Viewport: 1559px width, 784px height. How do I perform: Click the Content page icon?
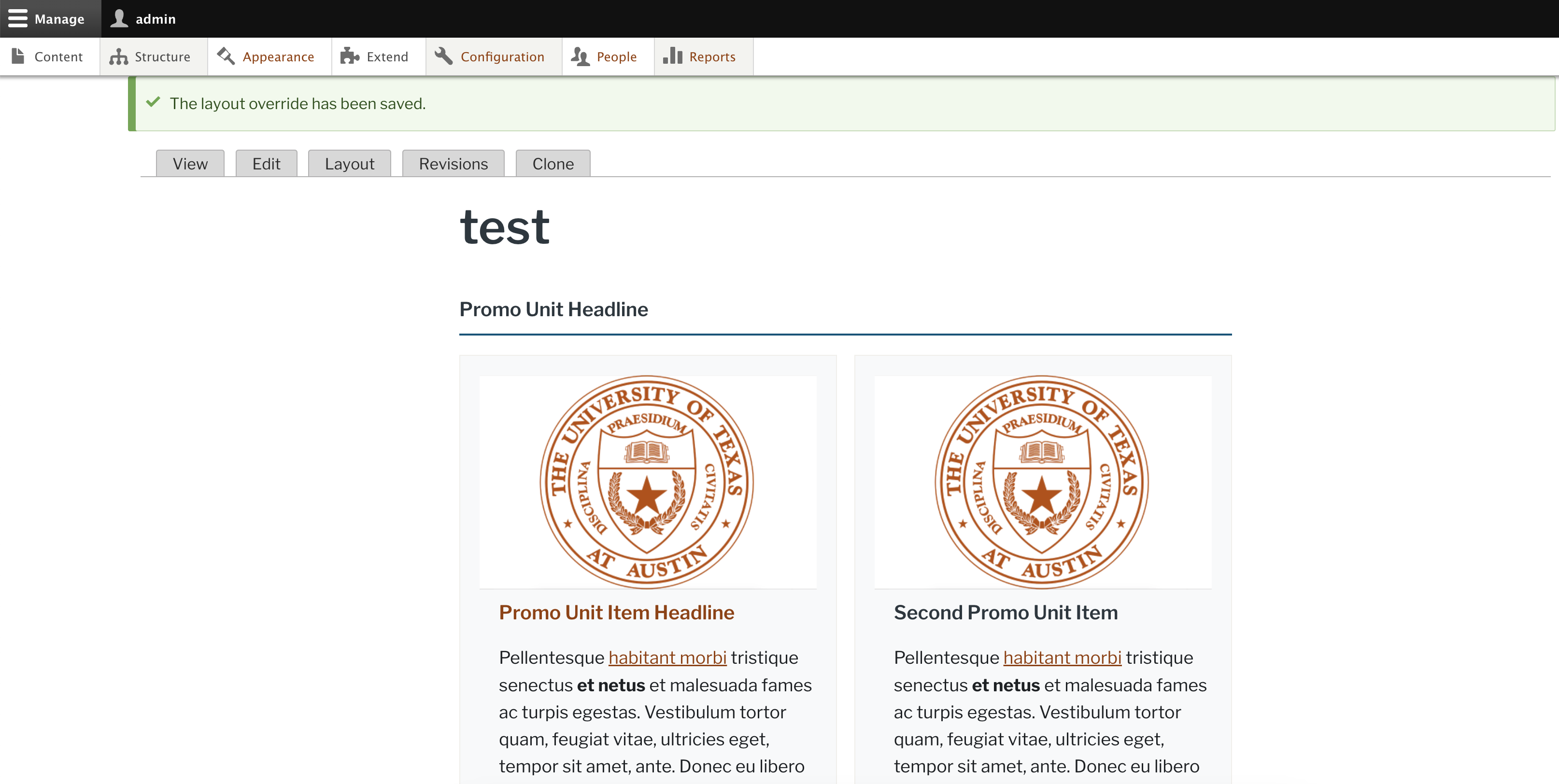(x=18, y=56)
